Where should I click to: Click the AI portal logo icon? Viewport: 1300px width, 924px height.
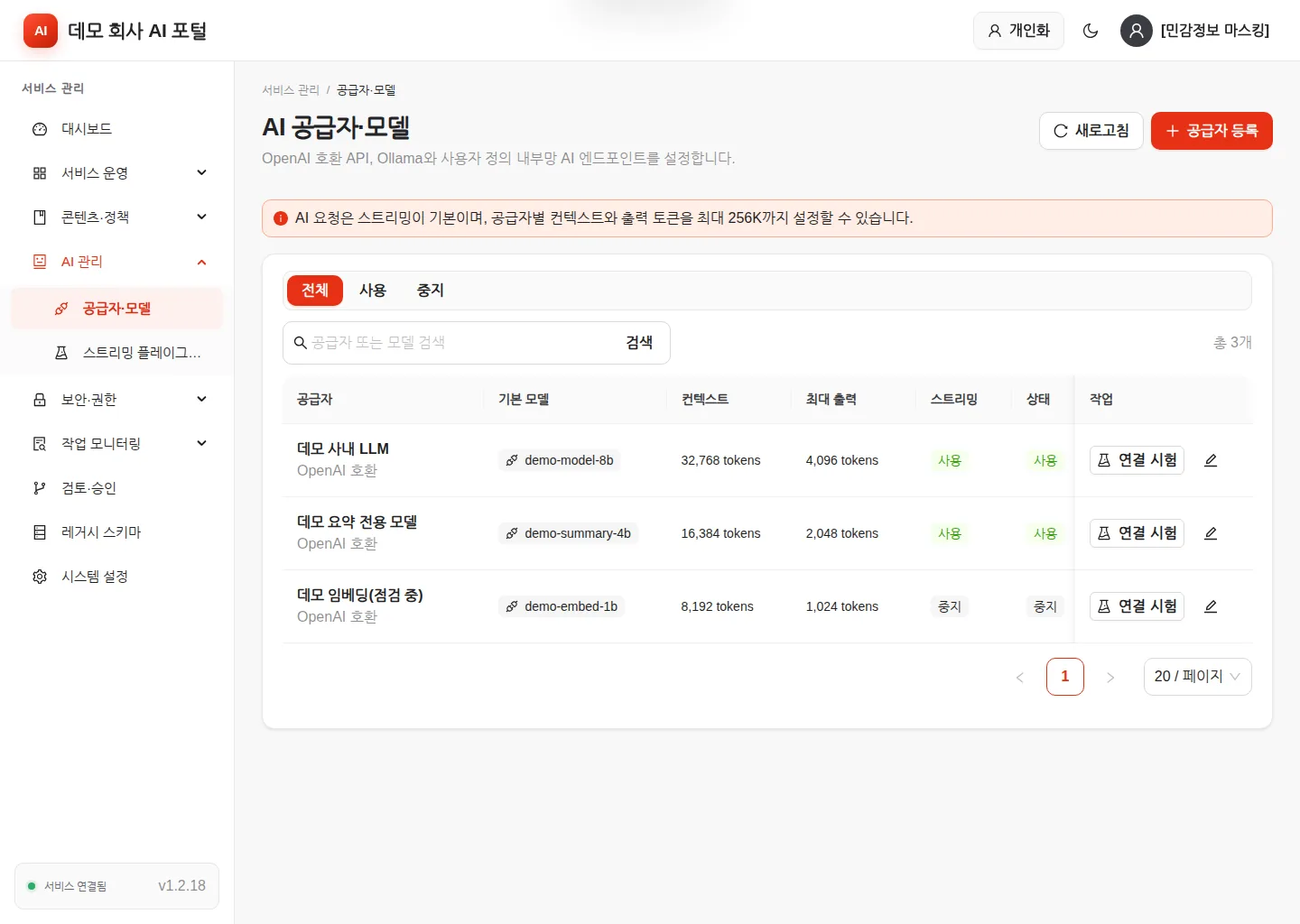pos(41,31)
